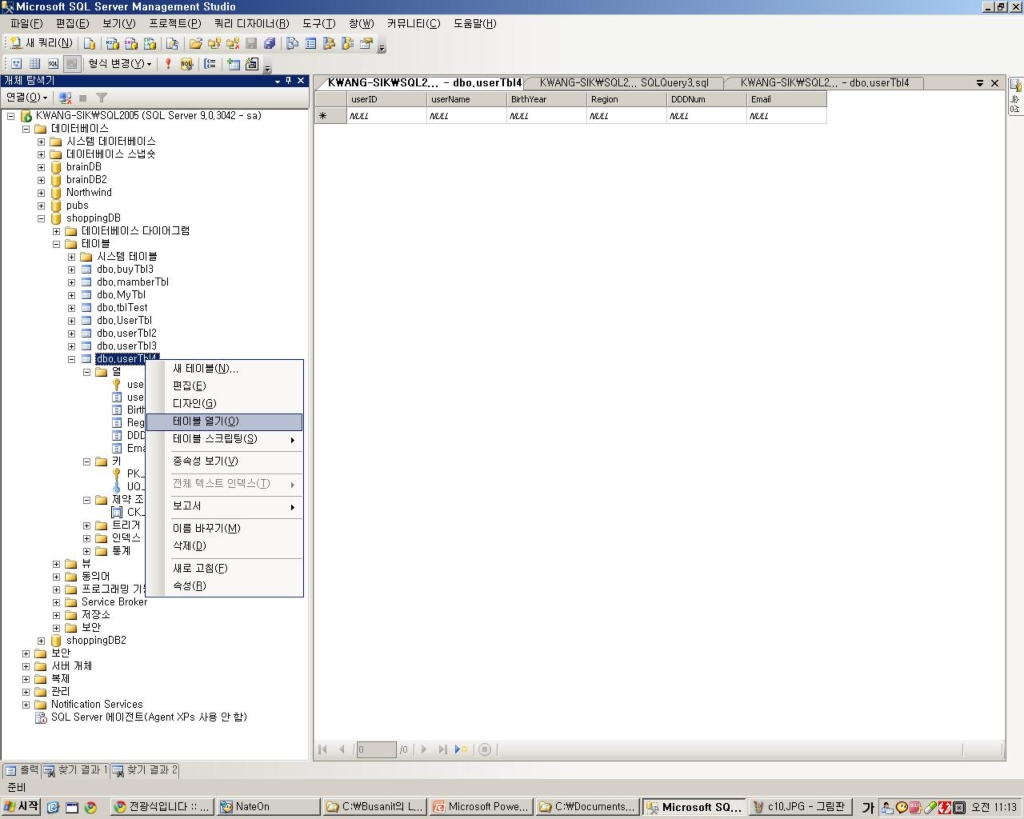Click the Save All icon in toolbar
This screenshot has width=1024, height=819.
(x=269, y=44)
